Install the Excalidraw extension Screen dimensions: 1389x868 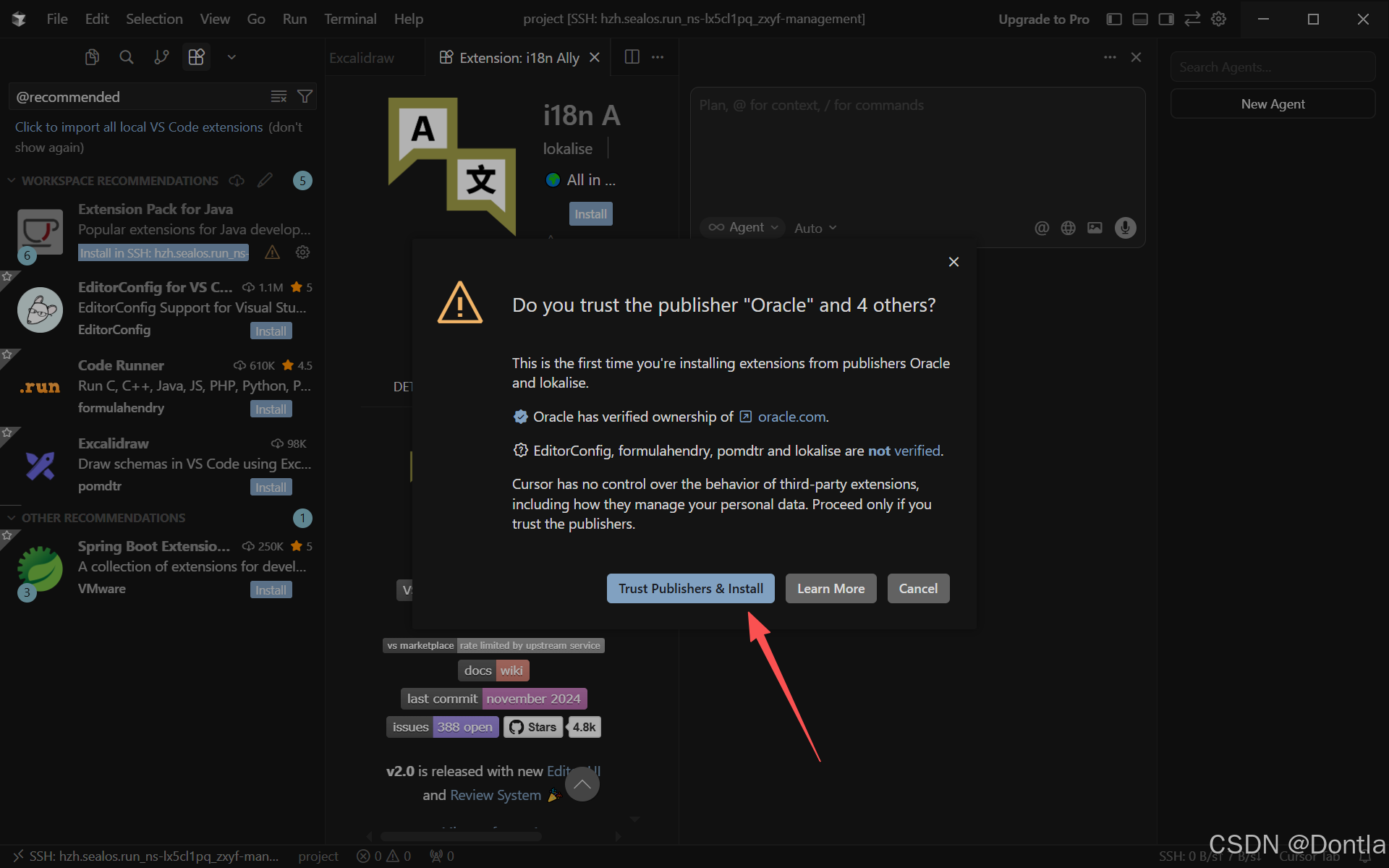pos(271,488)
